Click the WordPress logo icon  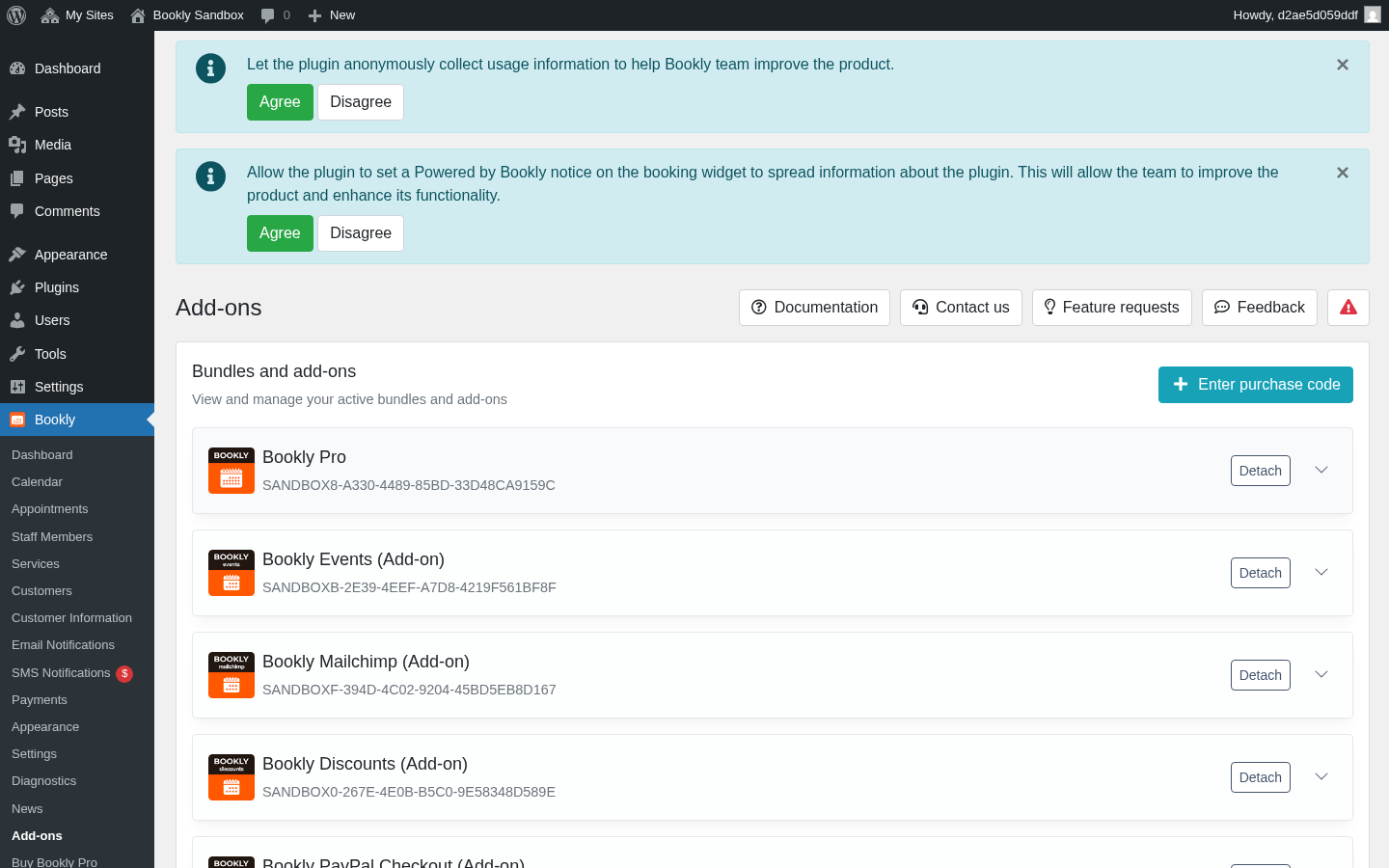coord(16,15)
